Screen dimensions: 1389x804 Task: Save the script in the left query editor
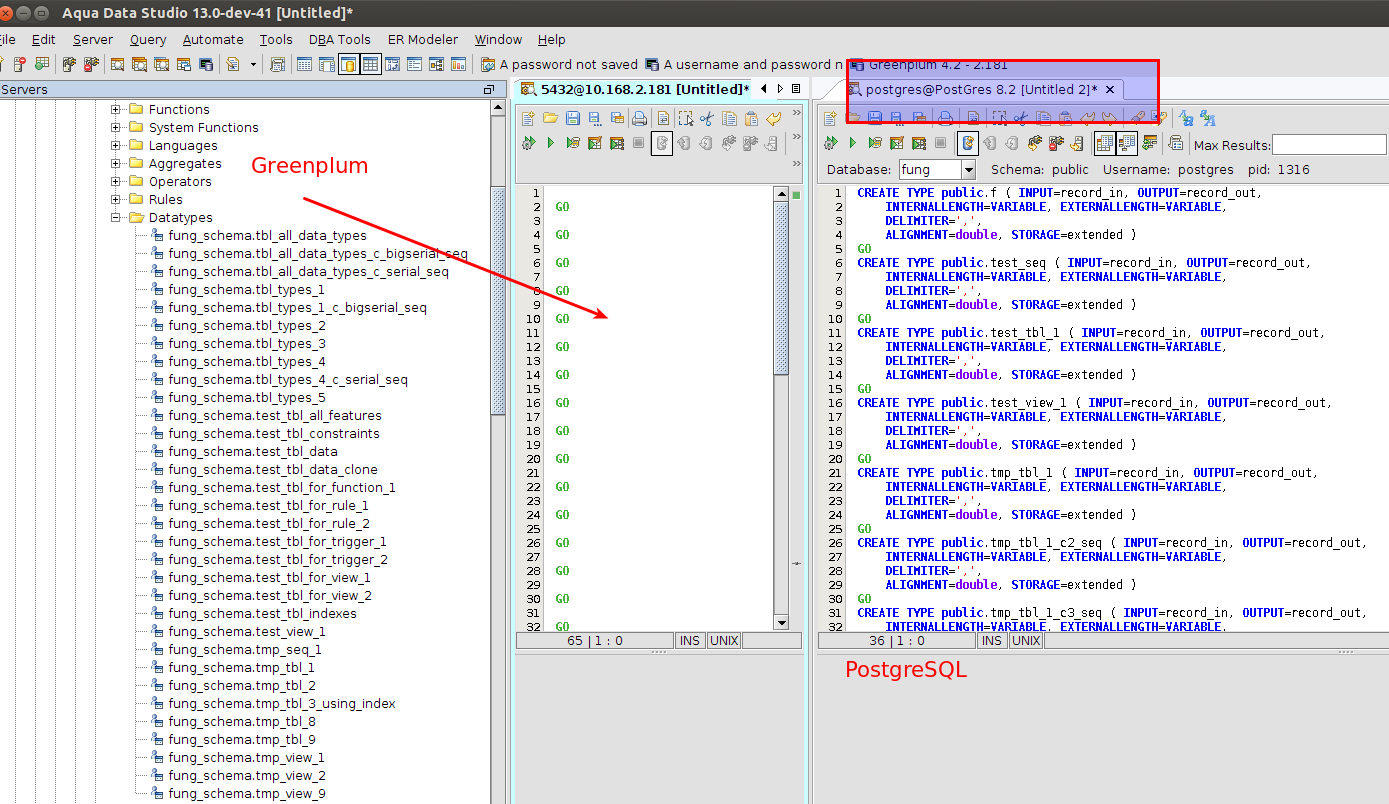click(x=573, y=118)
